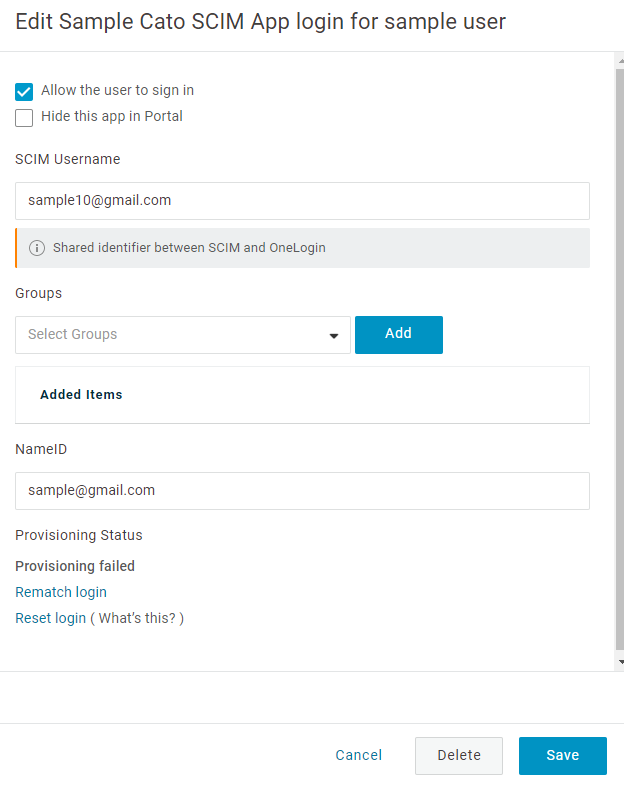Screen dimensions: 624x787
Task: Click the Rematch login link
Action: 61,592
